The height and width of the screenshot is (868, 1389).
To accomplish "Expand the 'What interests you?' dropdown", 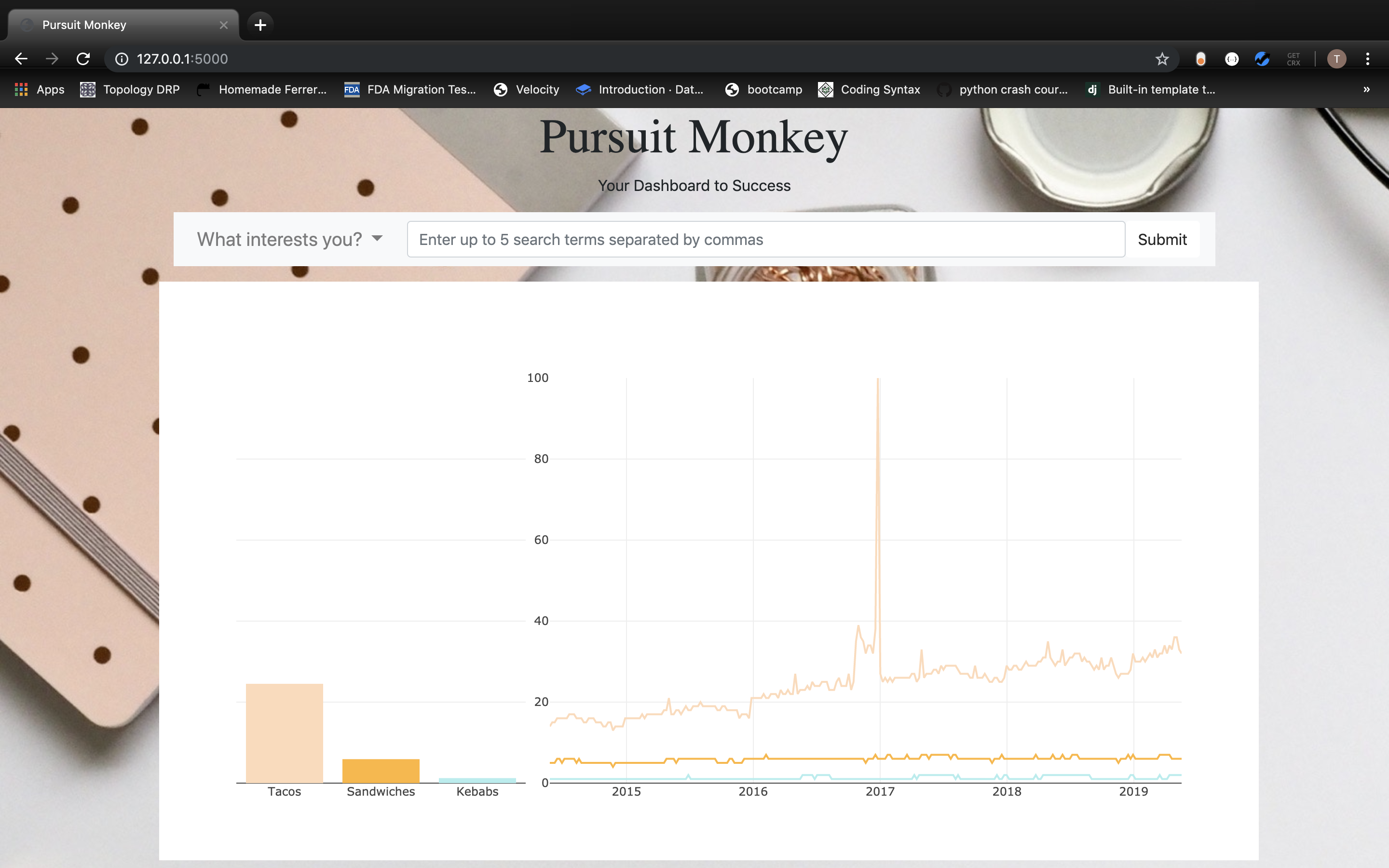I will coord(290,239).
